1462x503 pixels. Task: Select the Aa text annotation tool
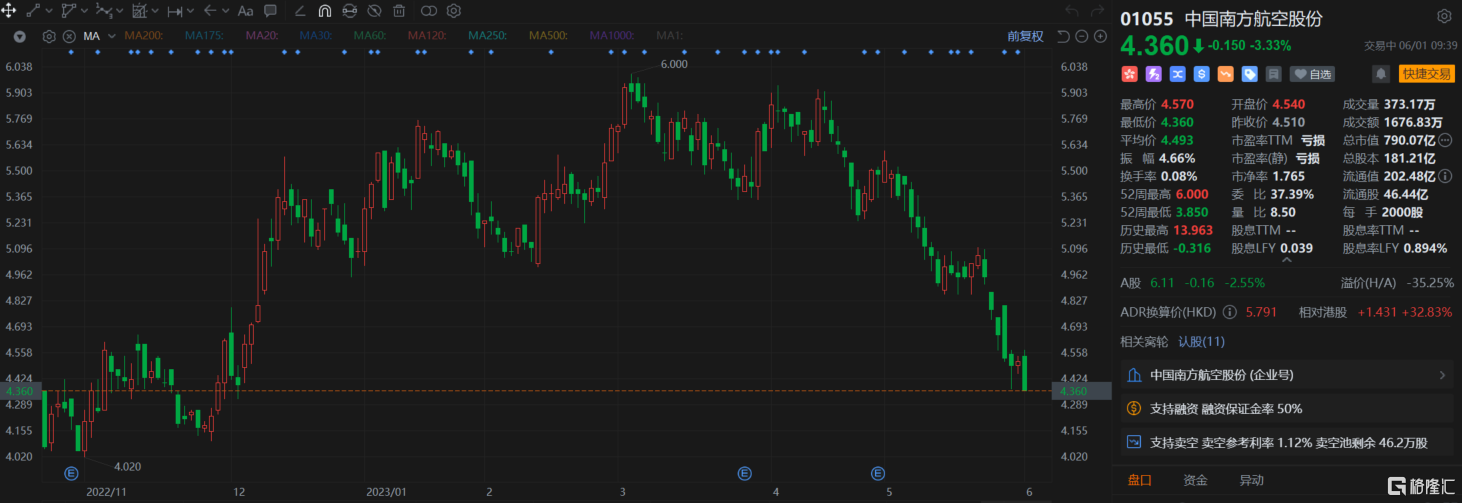(x=245, y=11)
